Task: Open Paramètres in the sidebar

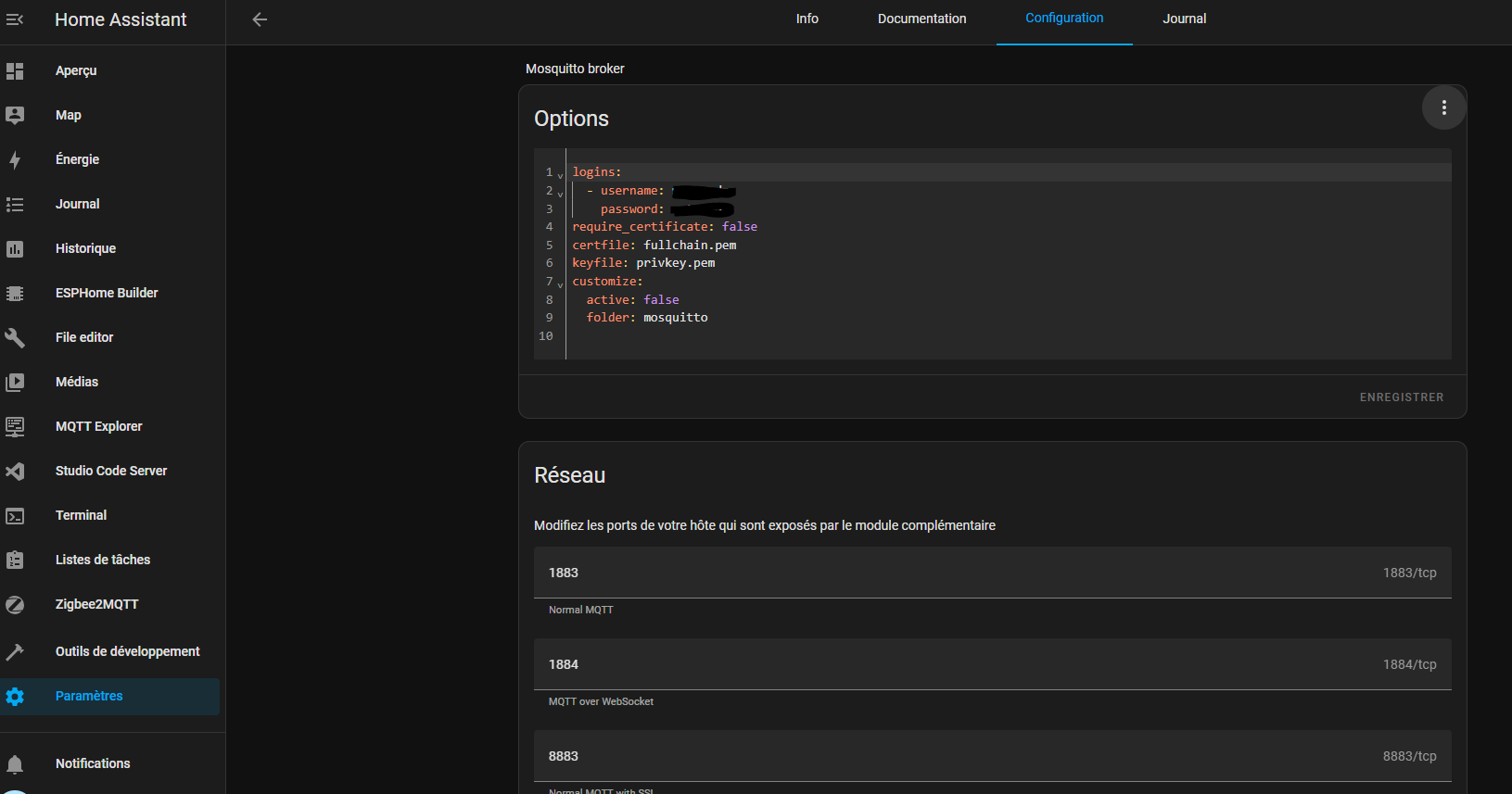Action: pyautogui.click(x=109, y=696)
